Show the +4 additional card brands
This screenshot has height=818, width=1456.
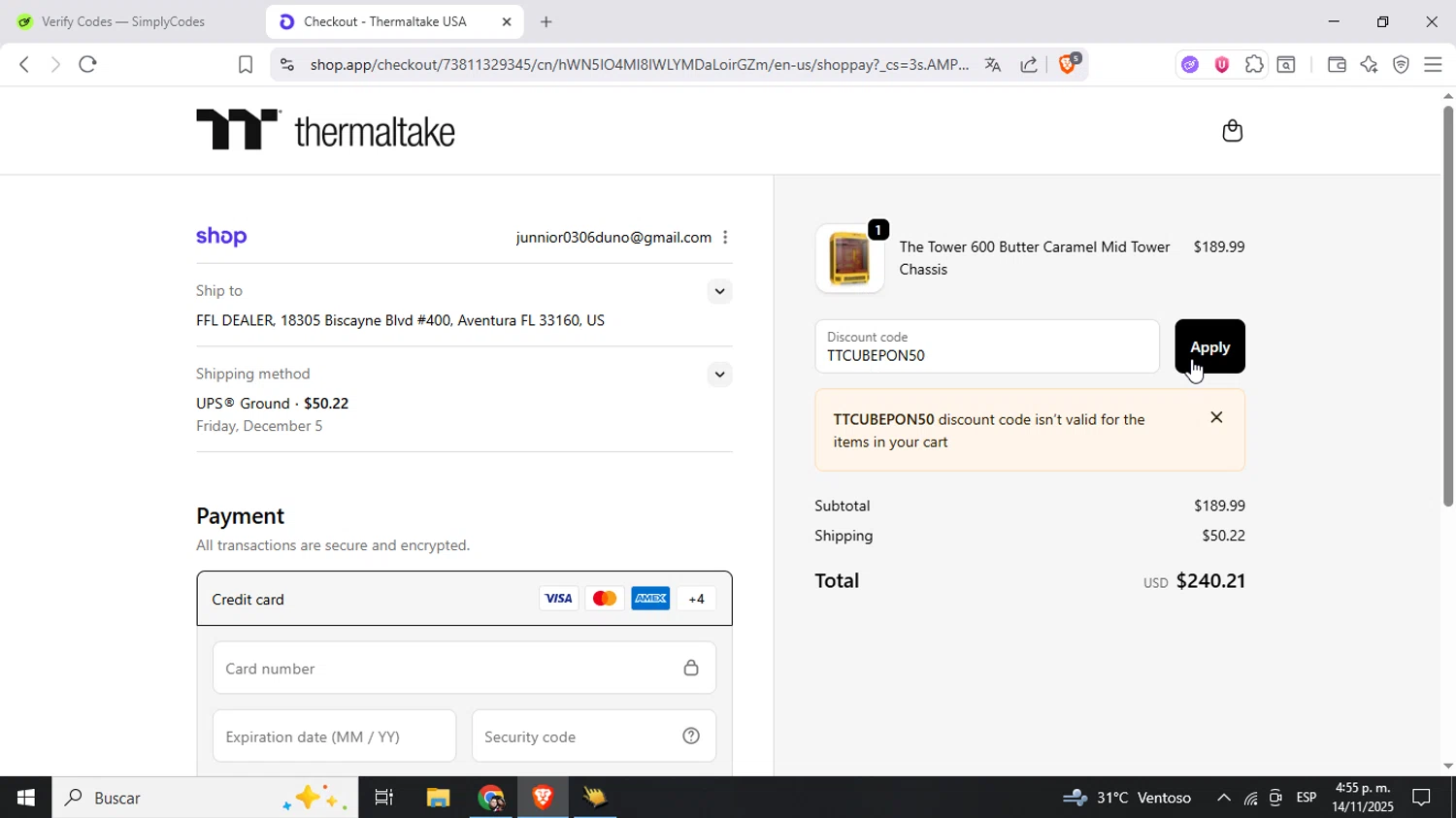pos(696,599)
